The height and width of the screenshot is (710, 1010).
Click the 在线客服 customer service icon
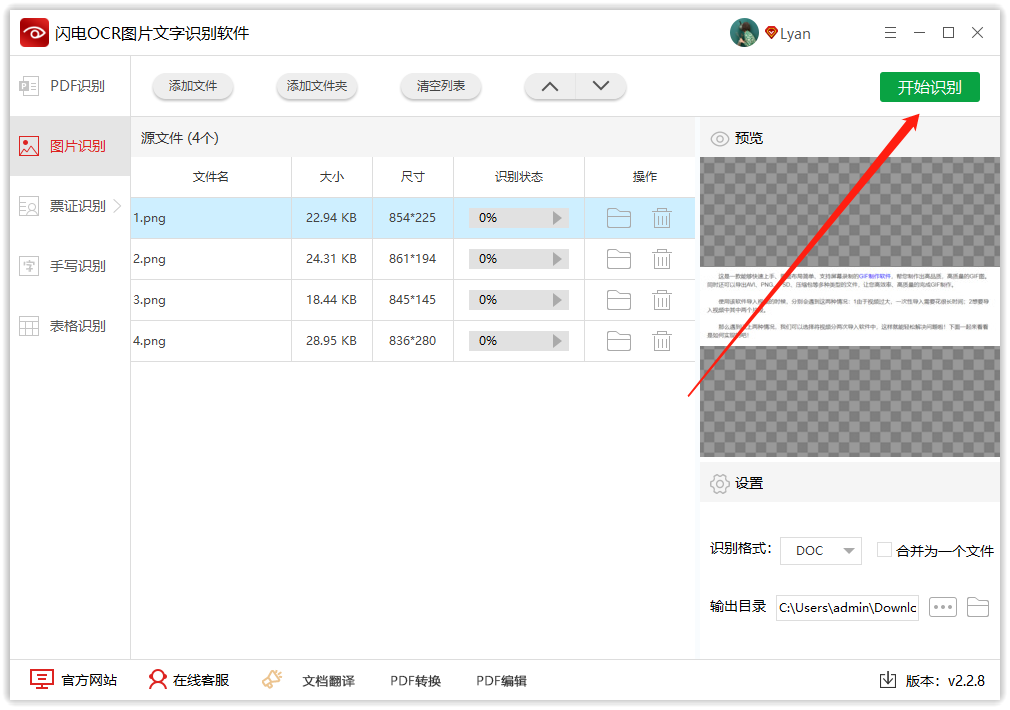158,679
